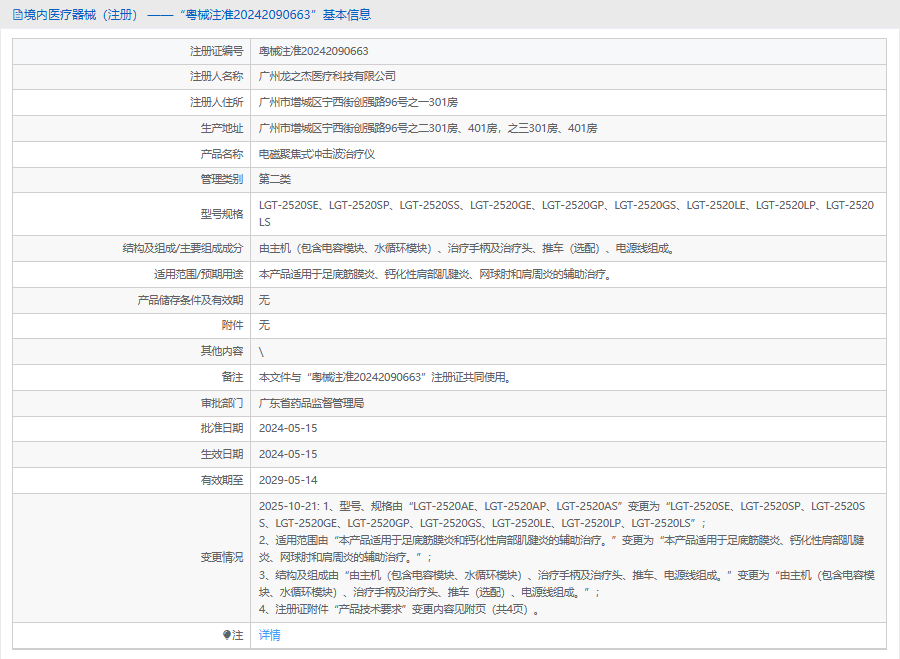Select the registration number 粤械注准20242090663 value
The image size is (900, 659).
coord(313,51)
